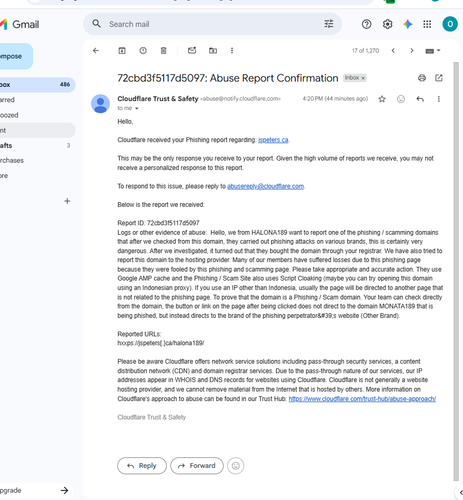Click the 4:20 PM timestamp
The width and height of the screenshot is (463, 500).
335,99
